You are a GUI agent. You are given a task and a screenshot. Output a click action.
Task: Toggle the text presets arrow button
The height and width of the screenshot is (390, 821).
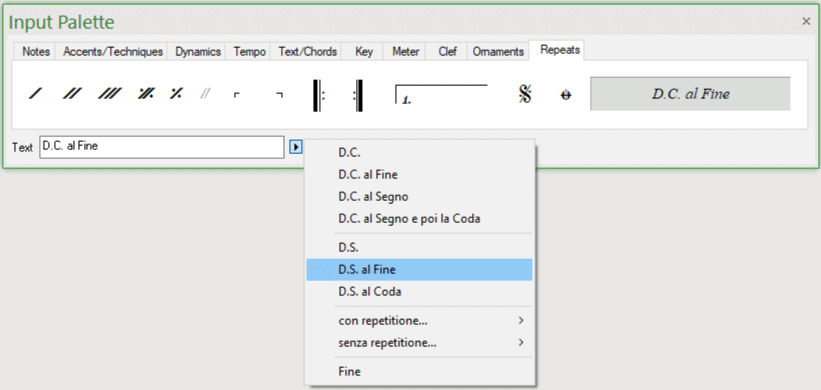pos(296,148)
